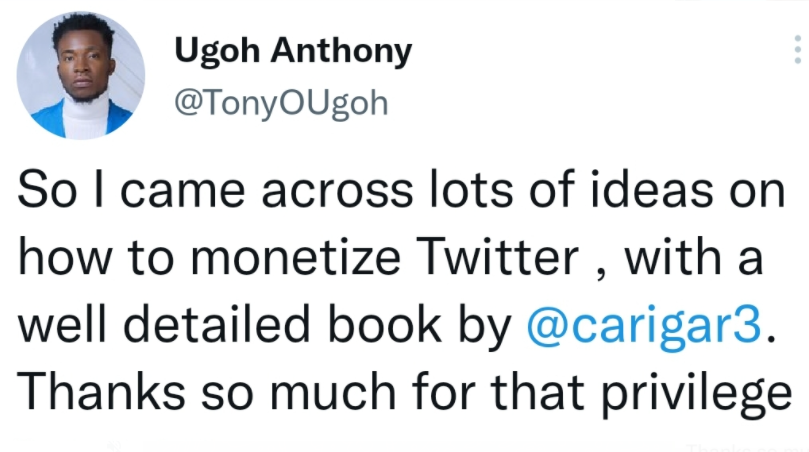Viewport: 809px width, 452px height.
Task: Open the tweet's three-dot more options menu
Action: click(x=797, y=48)
